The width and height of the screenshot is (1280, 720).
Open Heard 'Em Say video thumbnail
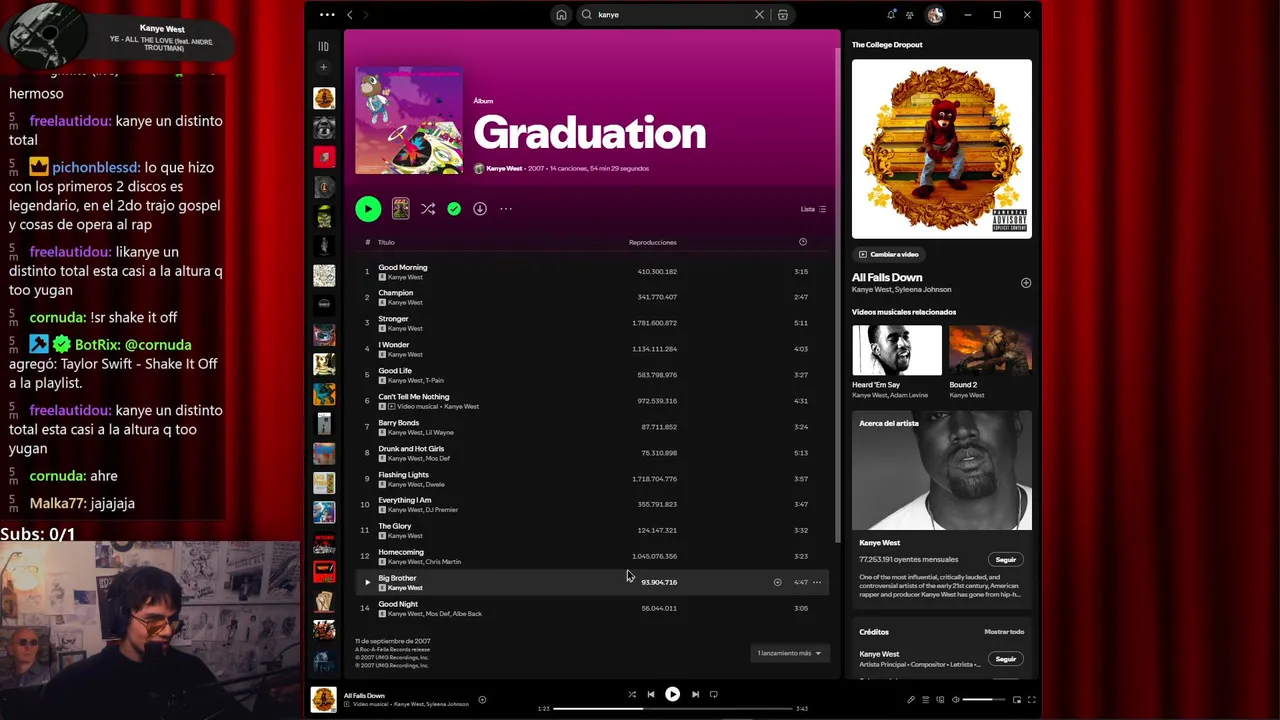[x=897, y=350]
